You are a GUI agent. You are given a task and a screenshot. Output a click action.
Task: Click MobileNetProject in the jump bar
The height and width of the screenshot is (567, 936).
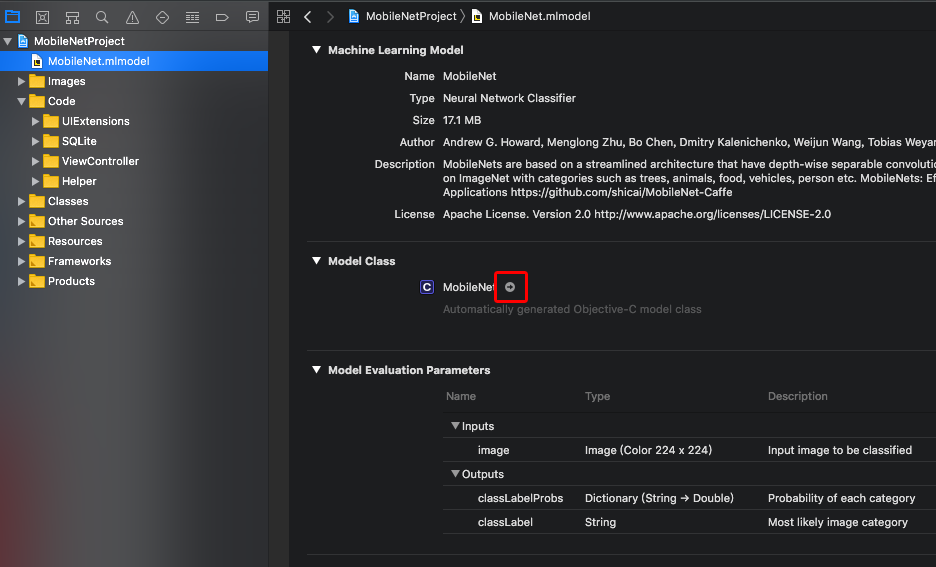pyautogui.click(x=411, y=16)
